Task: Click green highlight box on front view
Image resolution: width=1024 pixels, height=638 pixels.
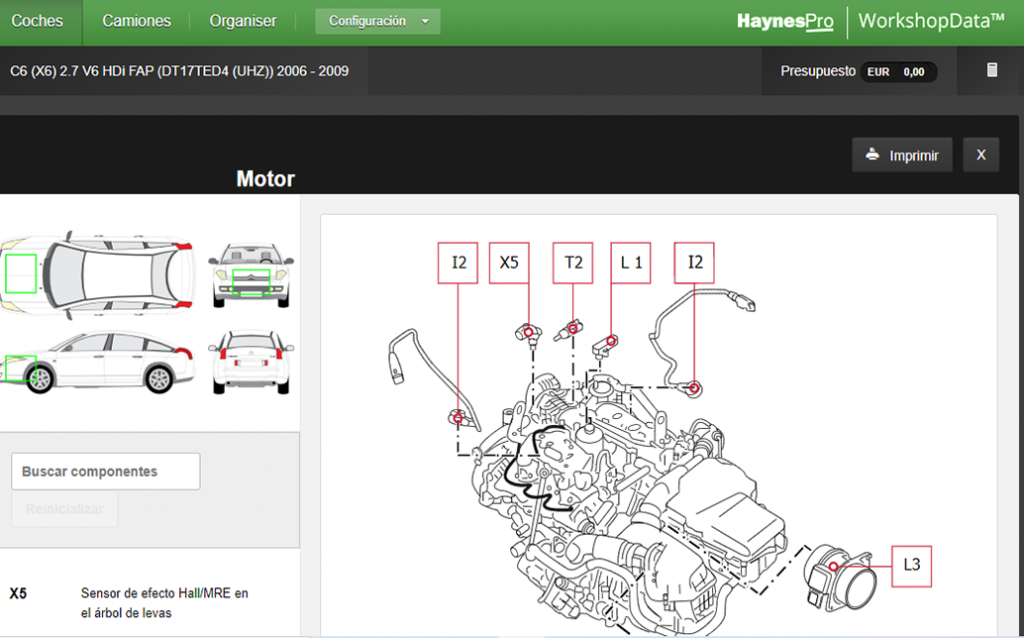Action: (x=251, y=283)
